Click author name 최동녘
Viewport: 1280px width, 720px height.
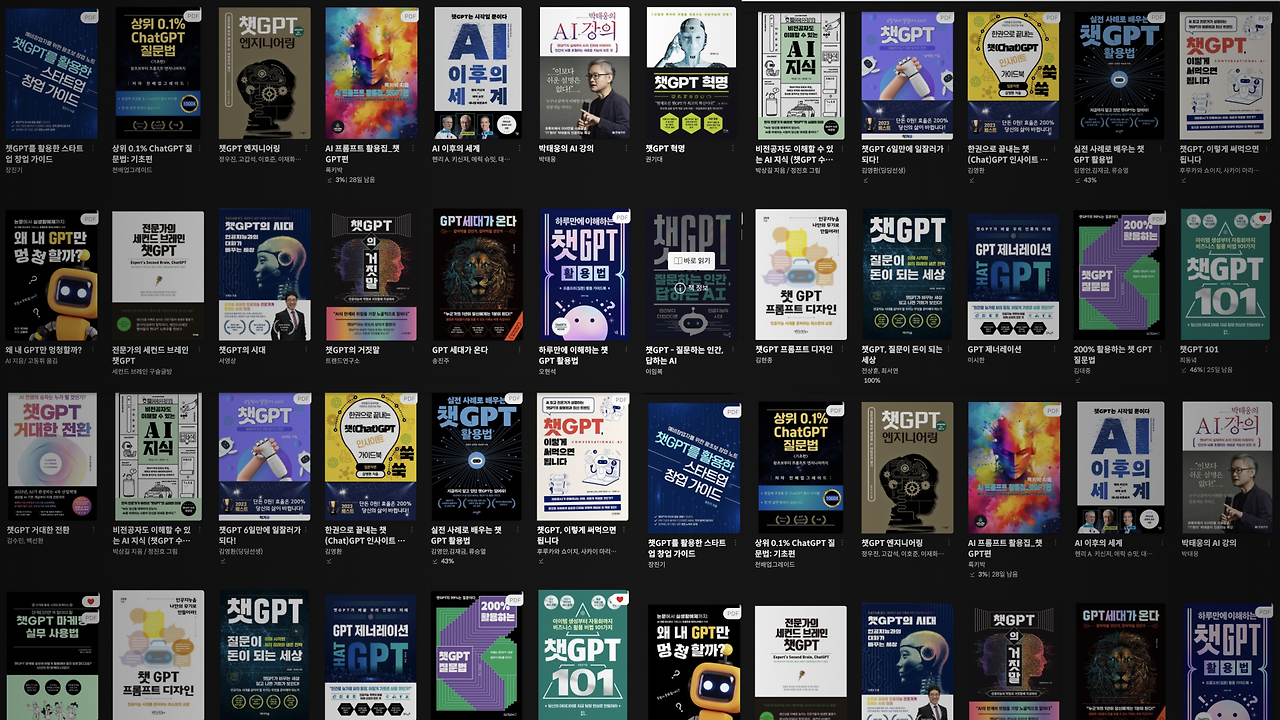tap(1189, 360)
